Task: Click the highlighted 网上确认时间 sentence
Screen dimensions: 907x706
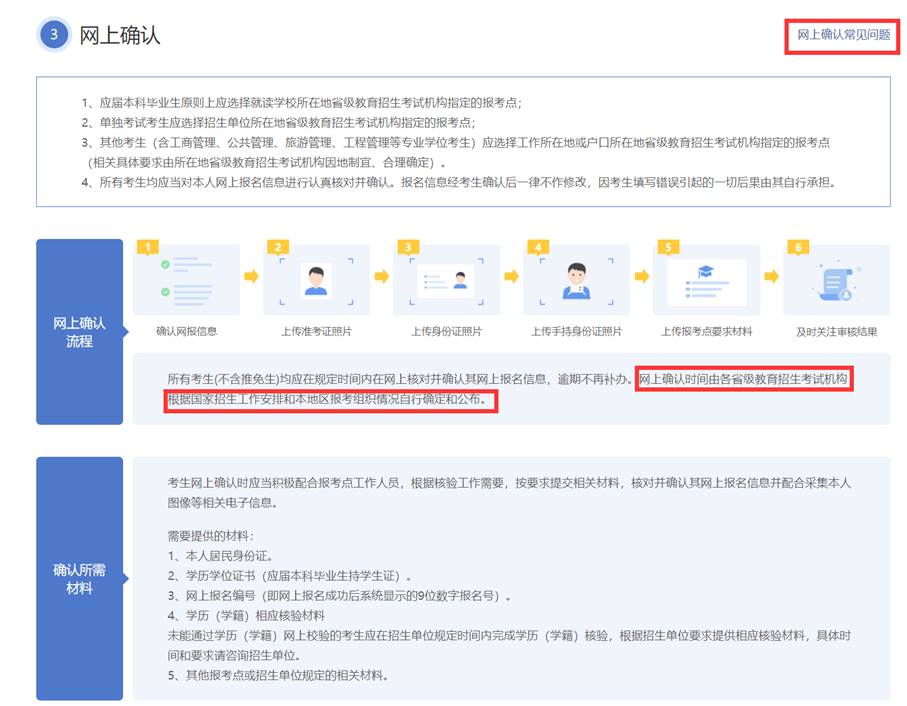Action: coord(744,380)
